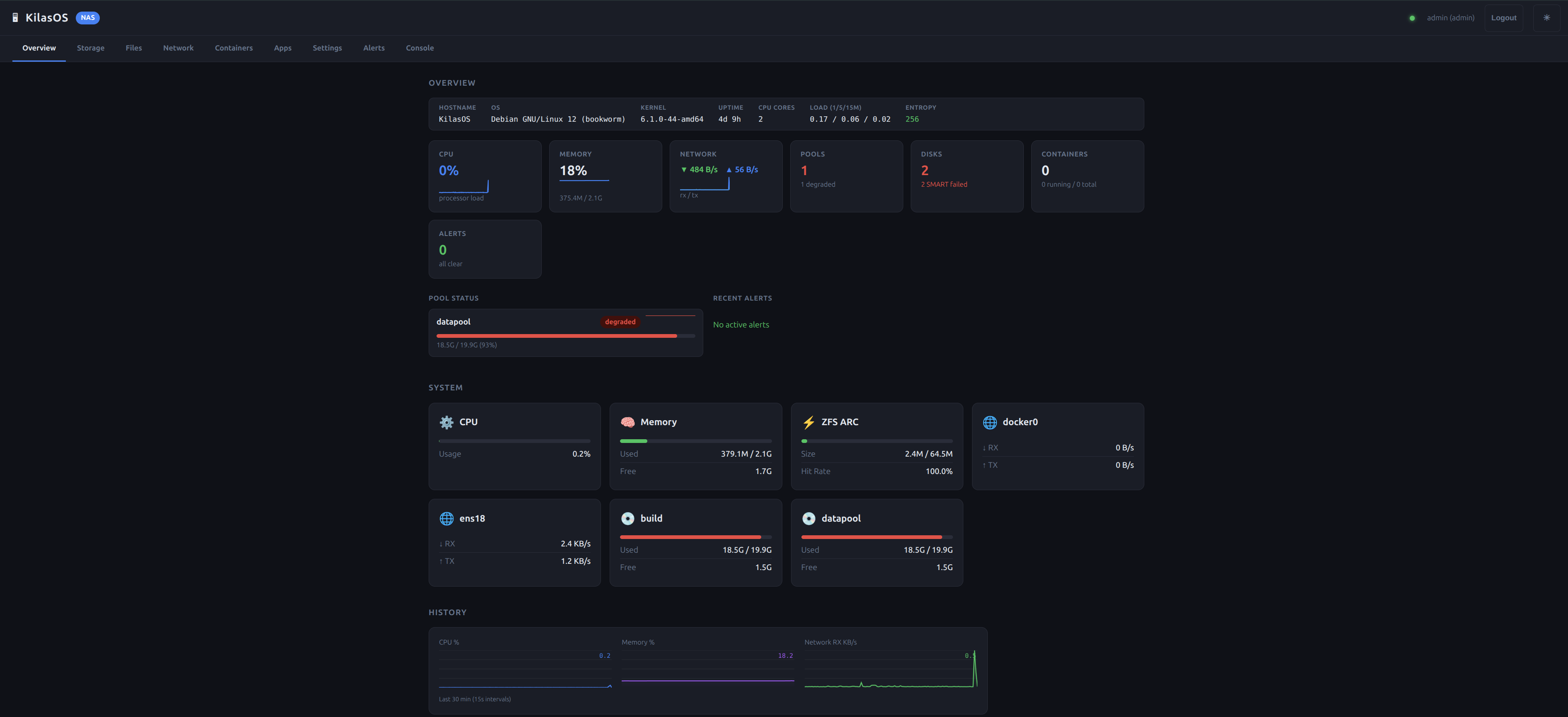Screen dimensions: 1568x717
Task: Click the kernel value 6.1.0-44-amd64
Action: [671, 119]
